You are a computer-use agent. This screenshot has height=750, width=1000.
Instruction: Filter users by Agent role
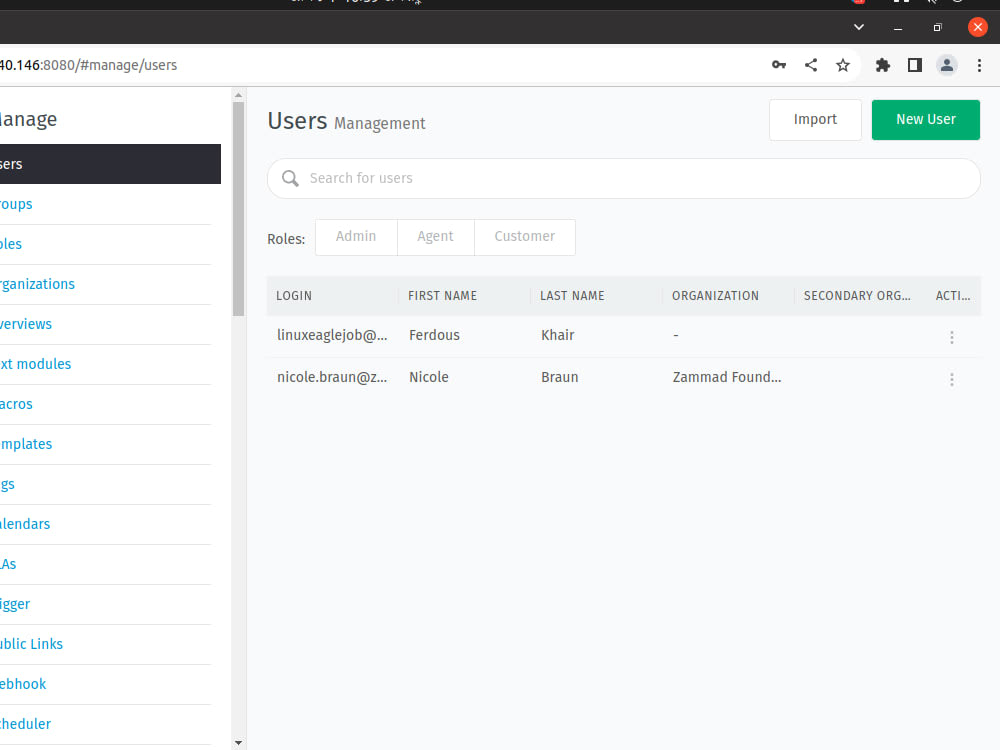pos(436,237)
